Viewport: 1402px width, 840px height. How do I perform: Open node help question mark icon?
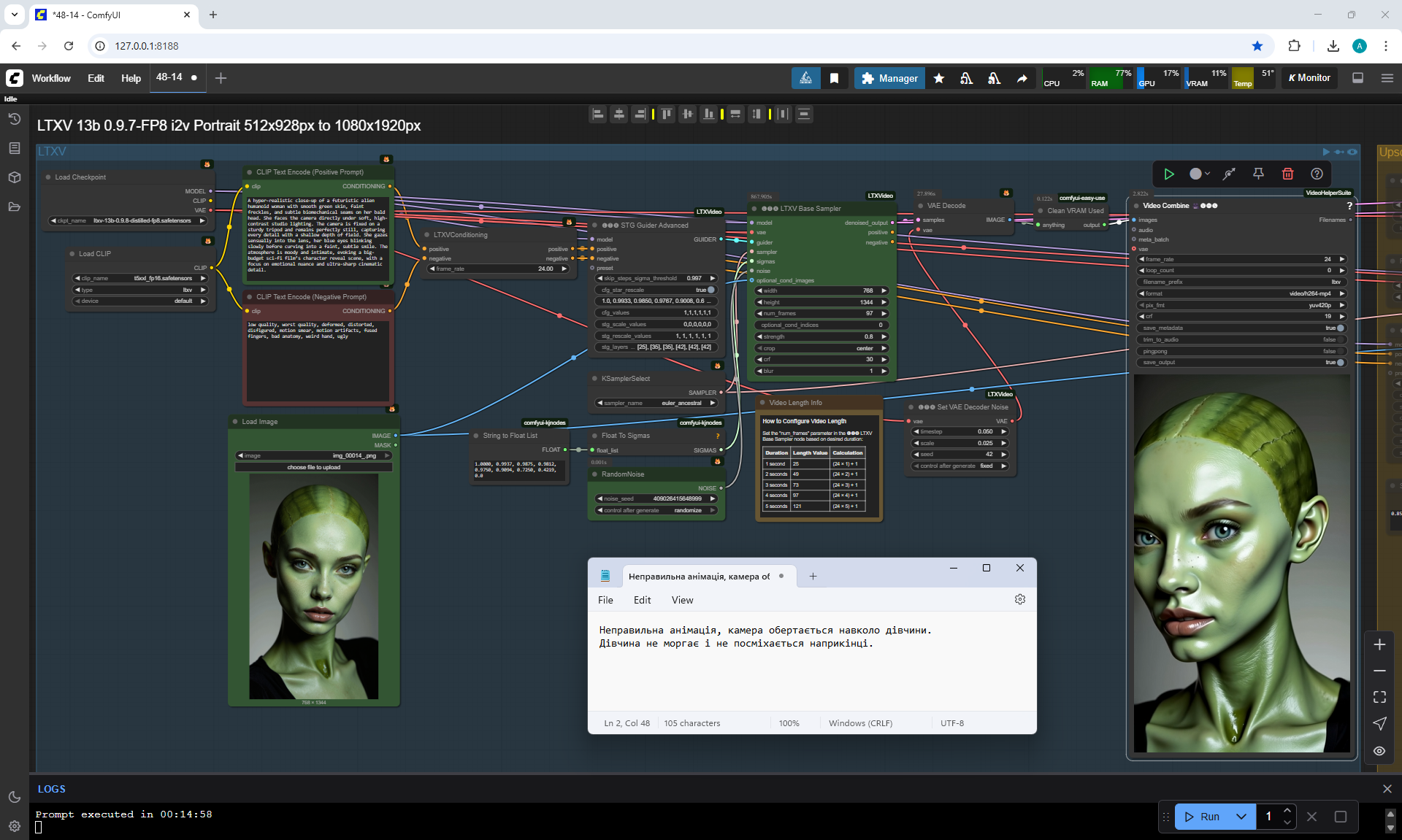click(1317, 174)
